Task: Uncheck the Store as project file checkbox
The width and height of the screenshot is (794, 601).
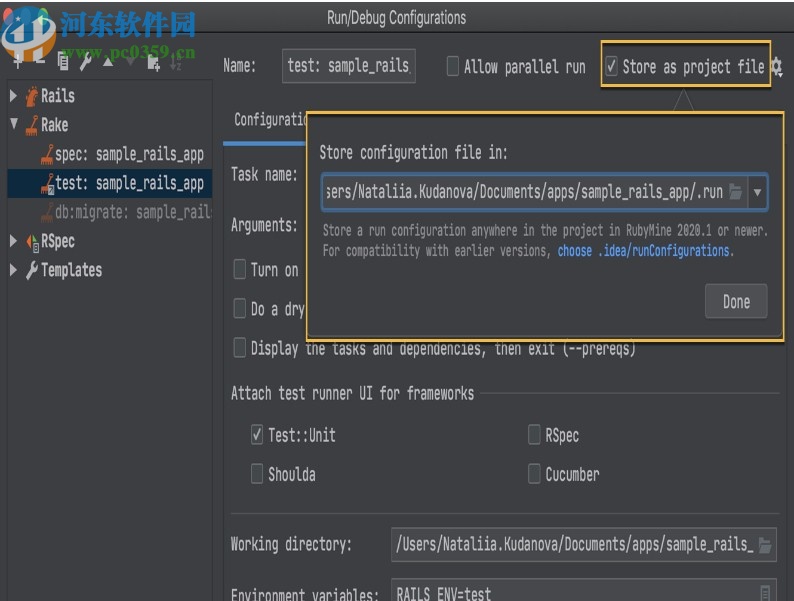Action: (x=611, y=66)
